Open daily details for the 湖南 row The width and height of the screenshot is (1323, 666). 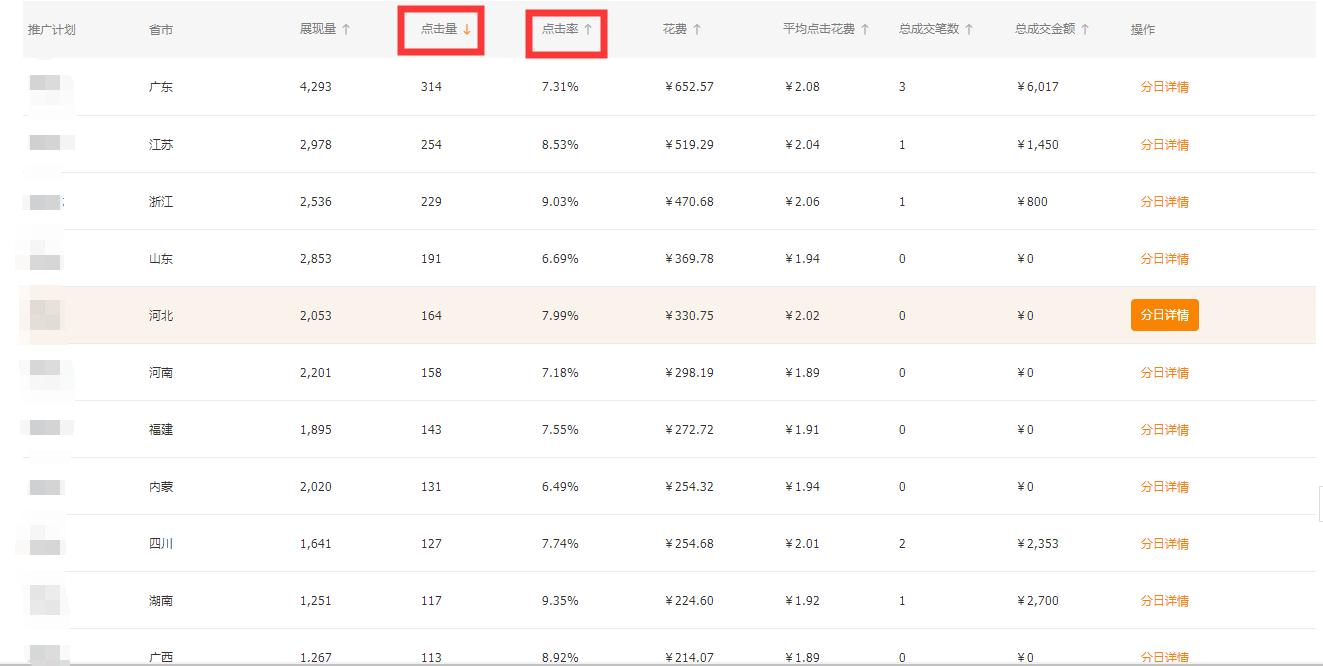pyautogui.click(x=1165, y=600)
